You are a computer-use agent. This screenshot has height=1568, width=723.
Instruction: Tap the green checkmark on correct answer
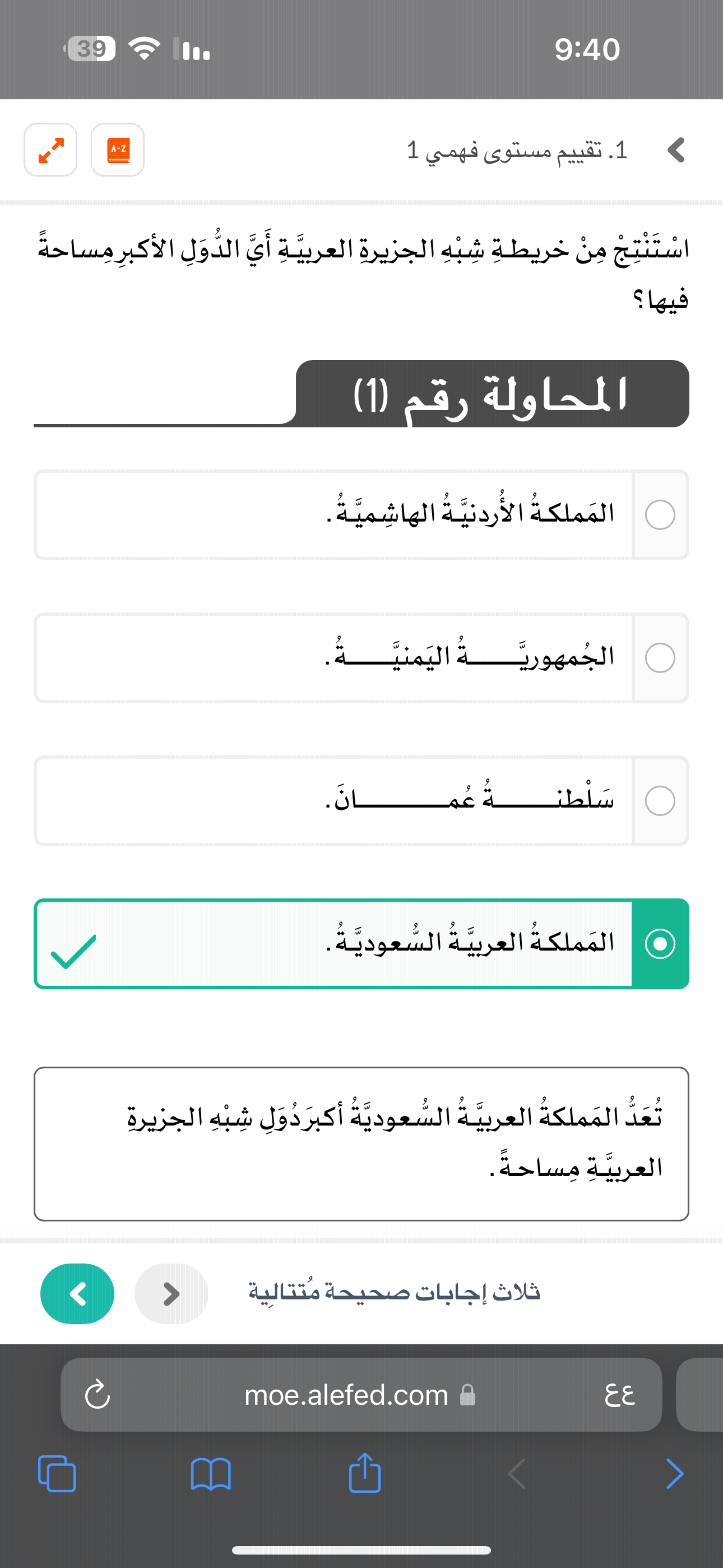[74, 951]
